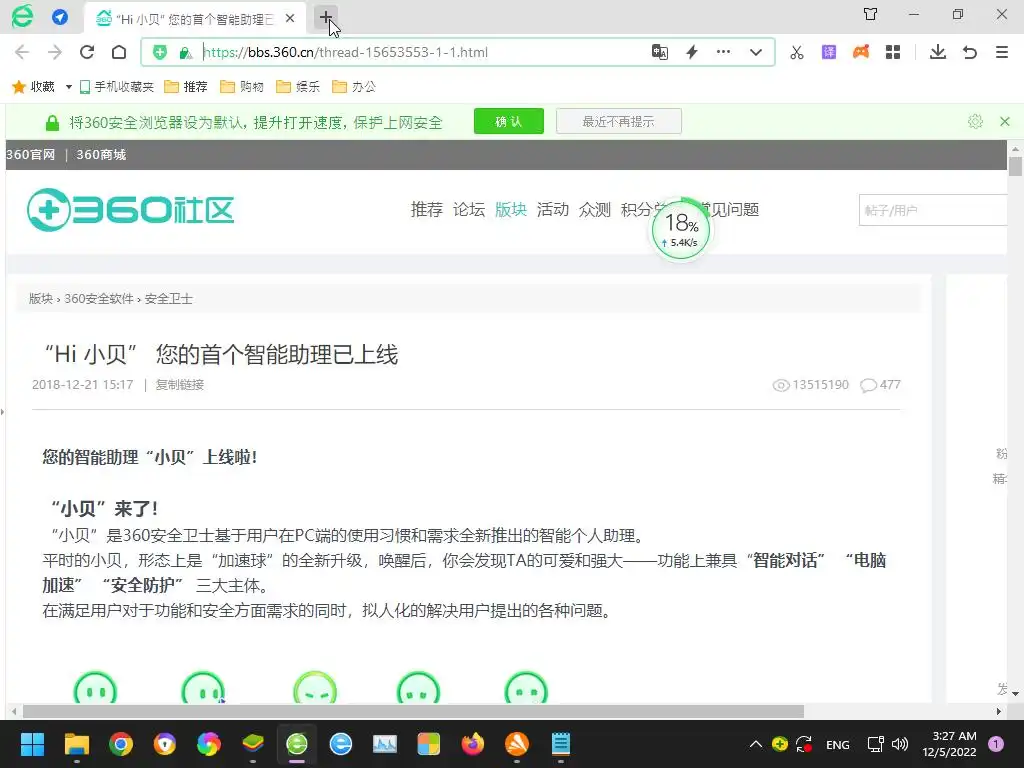The image size is (1024, 768).
Task: Select the 版块 nav item
Action: (511, 210)
